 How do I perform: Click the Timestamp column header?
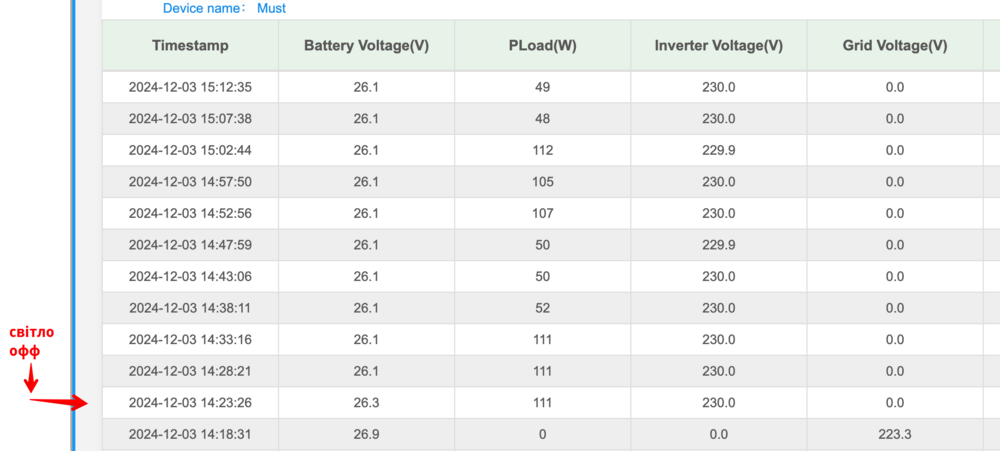click(190, 46)
